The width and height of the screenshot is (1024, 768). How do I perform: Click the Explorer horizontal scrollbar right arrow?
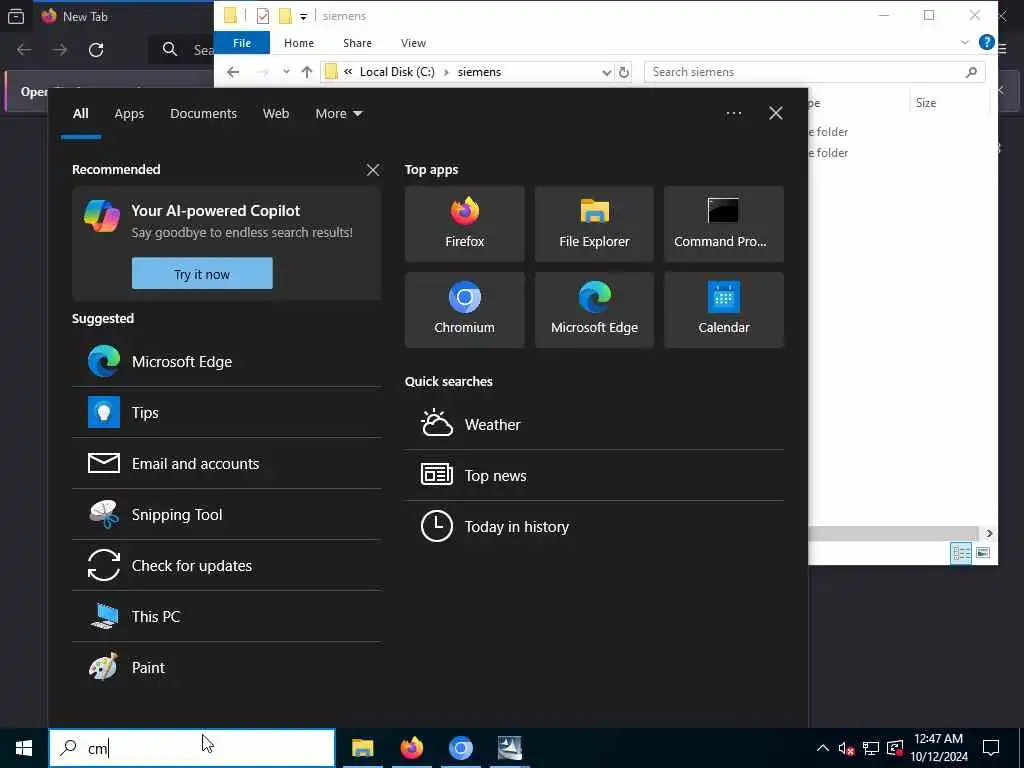click(x=989, y=534)
